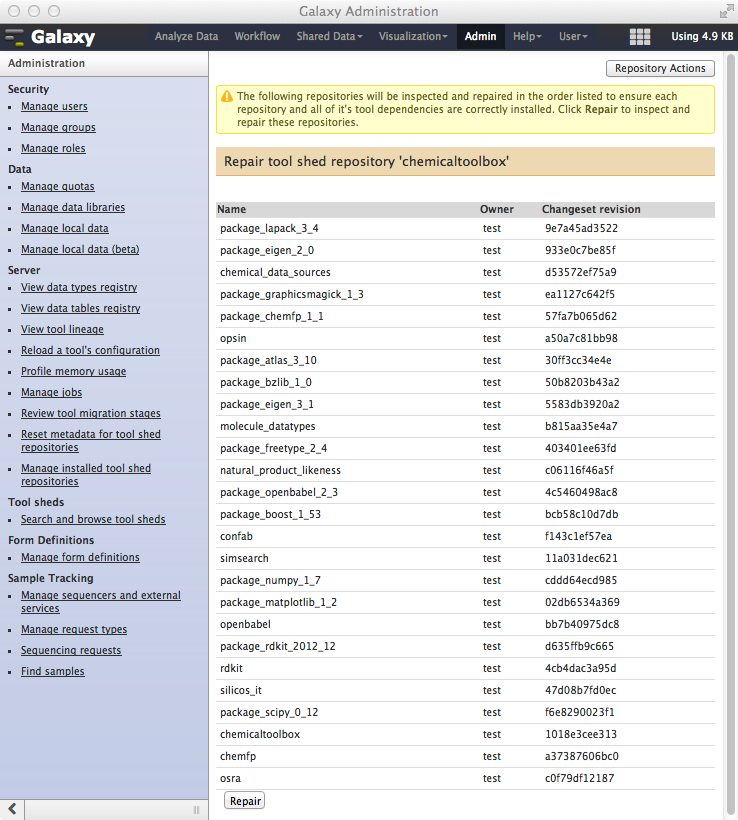Open View data tables registry link
The height and width of the screenshot is (820, 738).
[x=81, y=308]
